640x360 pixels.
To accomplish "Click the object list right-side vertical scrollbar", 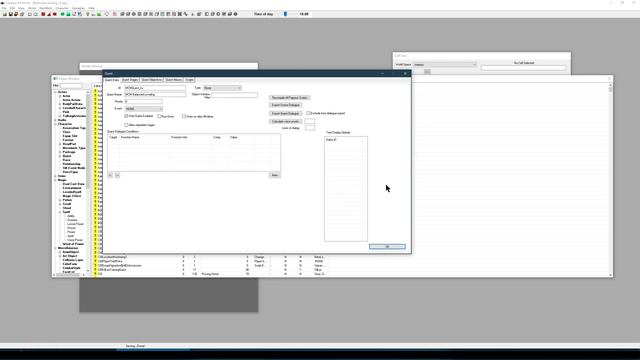I will click(x=611, y=180).
